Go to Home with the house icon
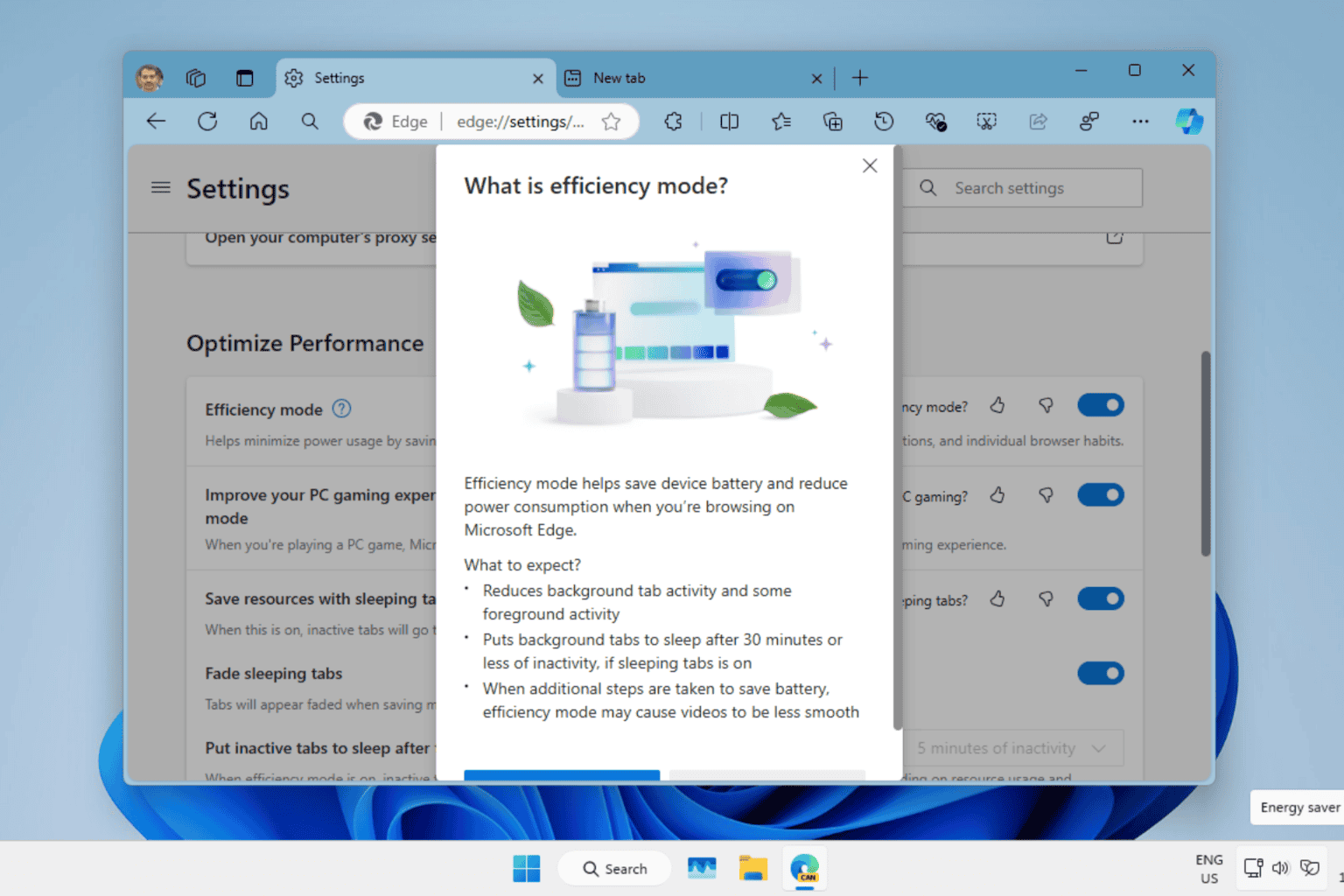This screenshot has height=896, width=1344. [x=259, y=122]
